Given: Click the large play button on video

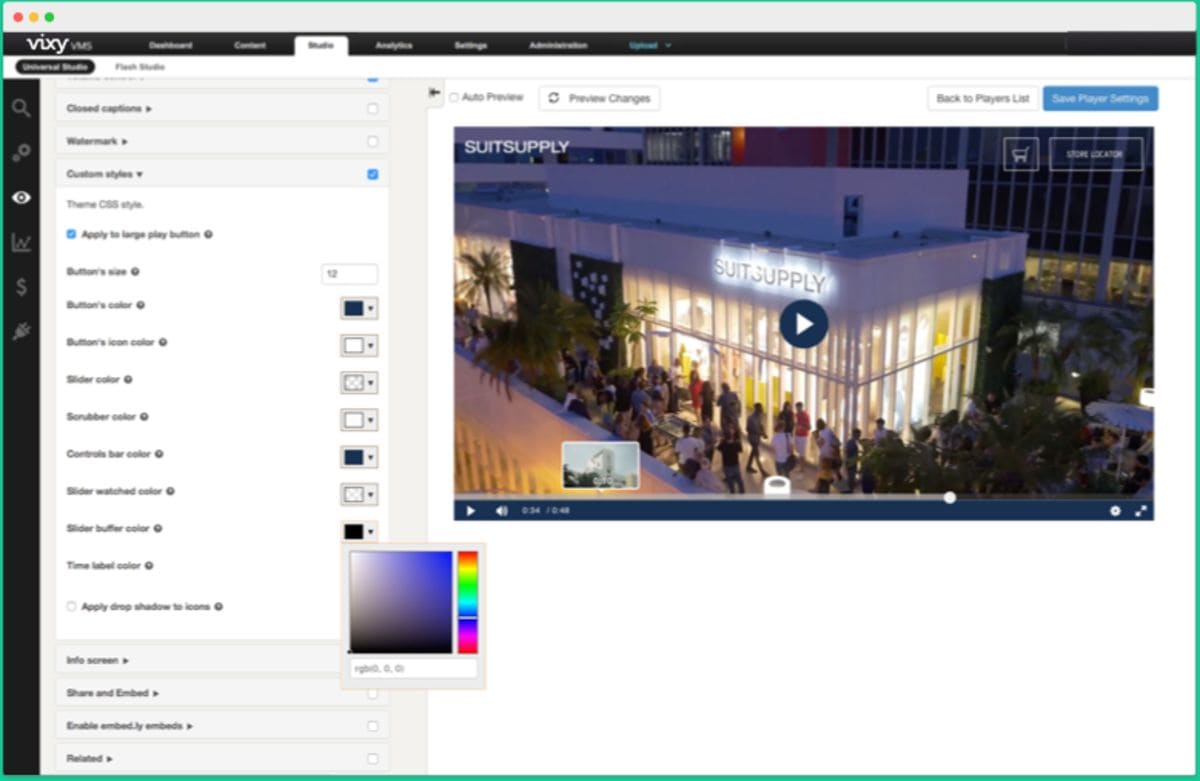Looking at the screenshot, I should 804,324.
